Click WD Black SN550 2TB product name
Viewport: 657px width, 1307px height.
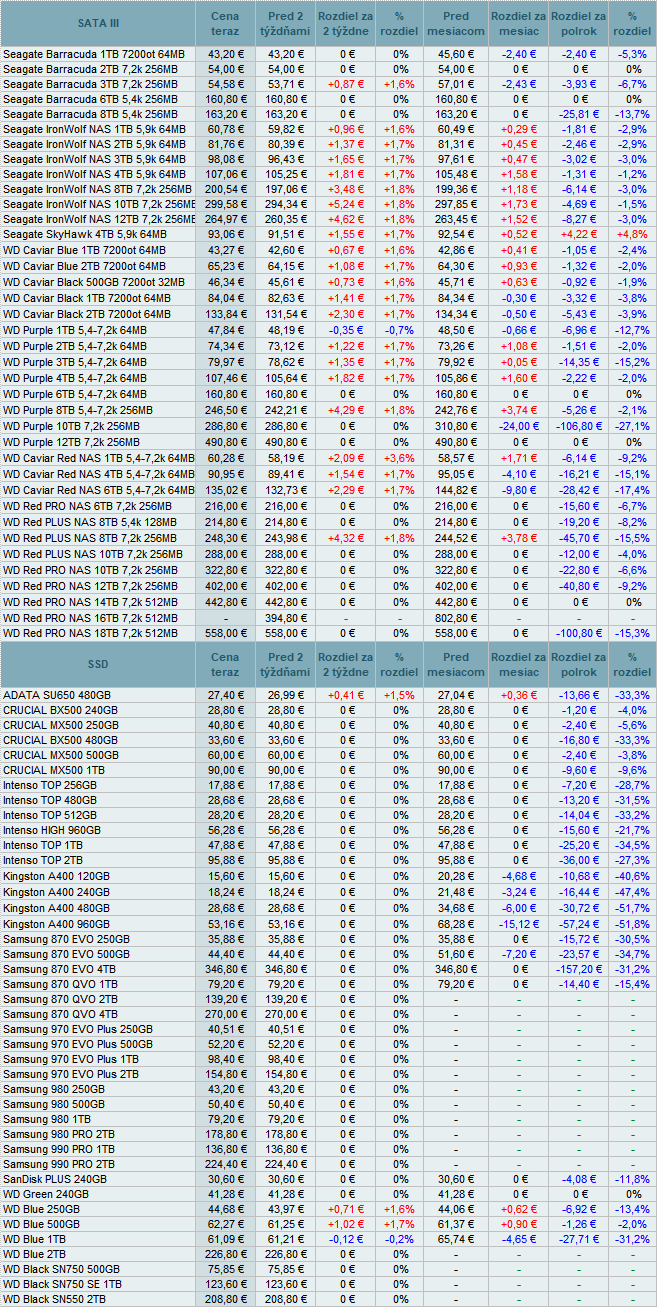pyautogui.click(x=55, y=1299)
